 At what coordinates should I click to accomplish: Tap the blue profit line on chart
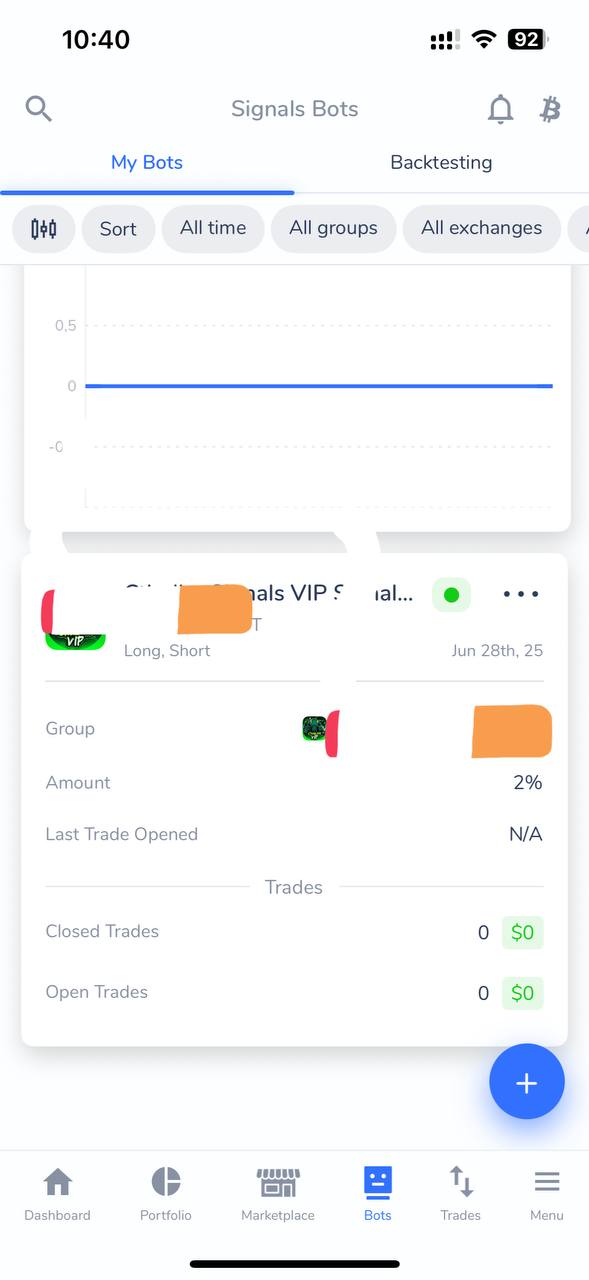(x=319, y=385)
